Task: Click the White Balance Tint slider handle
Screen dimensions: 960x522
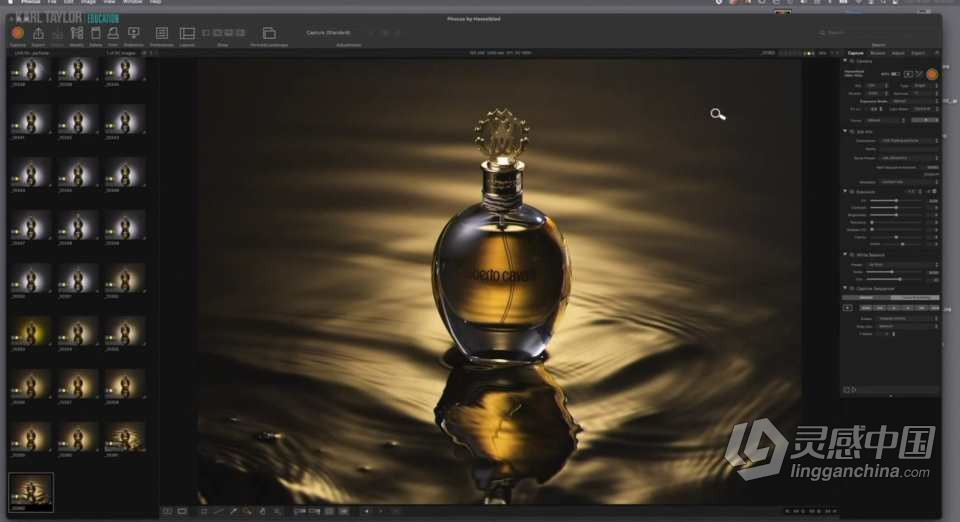Action: (x=900, y=279)
